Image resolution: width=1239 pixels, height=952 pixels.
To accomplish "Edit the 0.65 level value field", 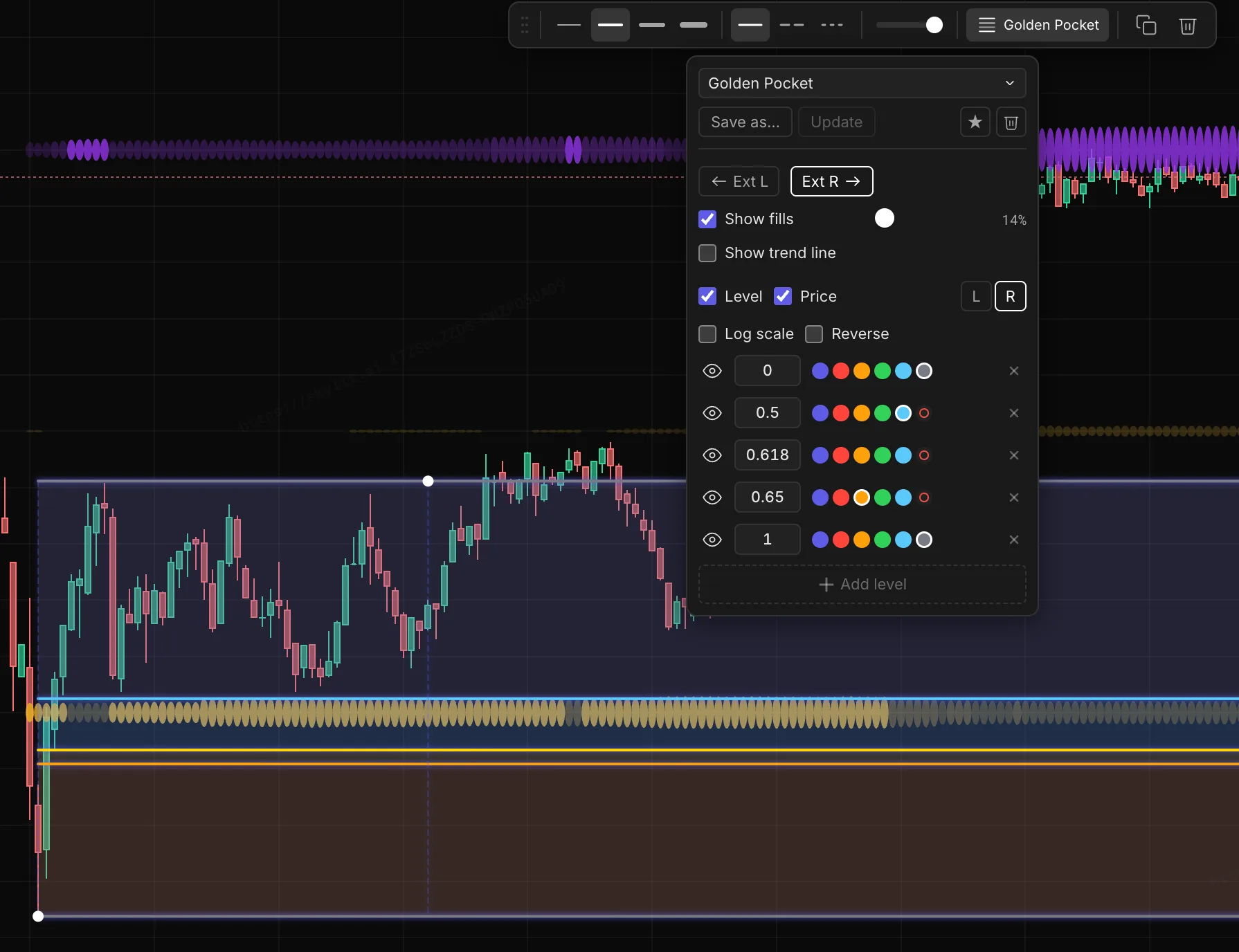I will pos(767,497).
